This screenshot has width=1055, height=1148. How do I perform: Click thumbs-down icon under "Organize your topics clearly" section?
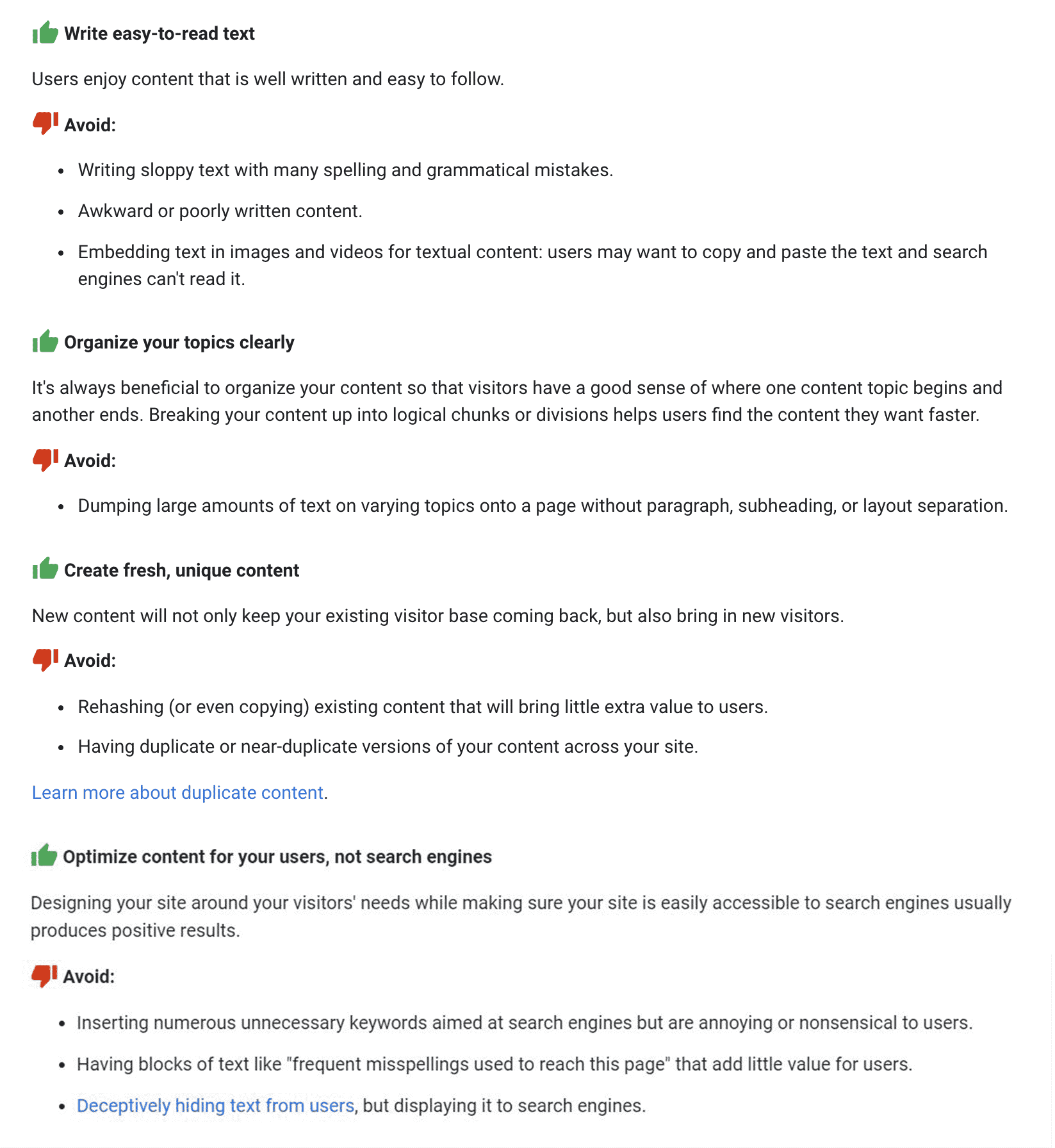[x=45, y=459]
